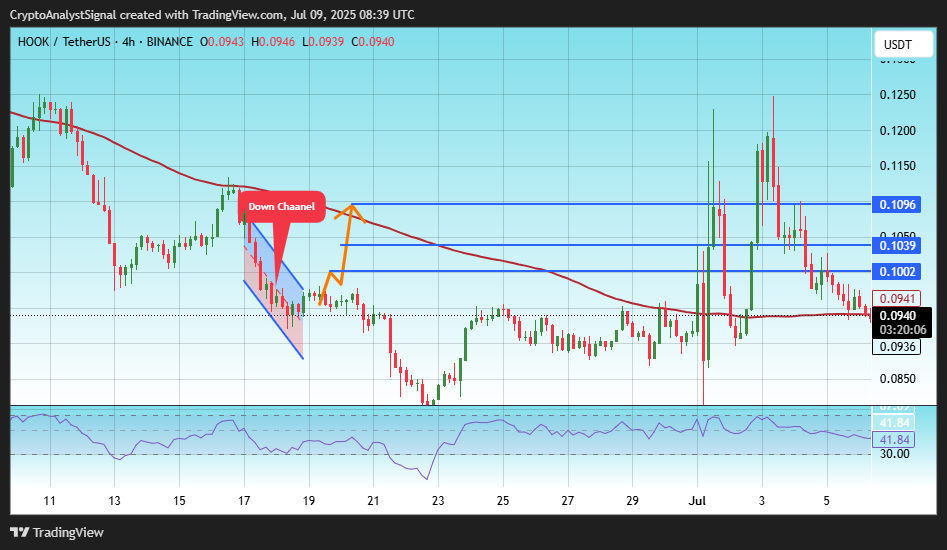The width and height of the screenshot is (947, 550).
Task: Click the HOOK / TetherUS symbol title
Action: click(x=64, y=42)
